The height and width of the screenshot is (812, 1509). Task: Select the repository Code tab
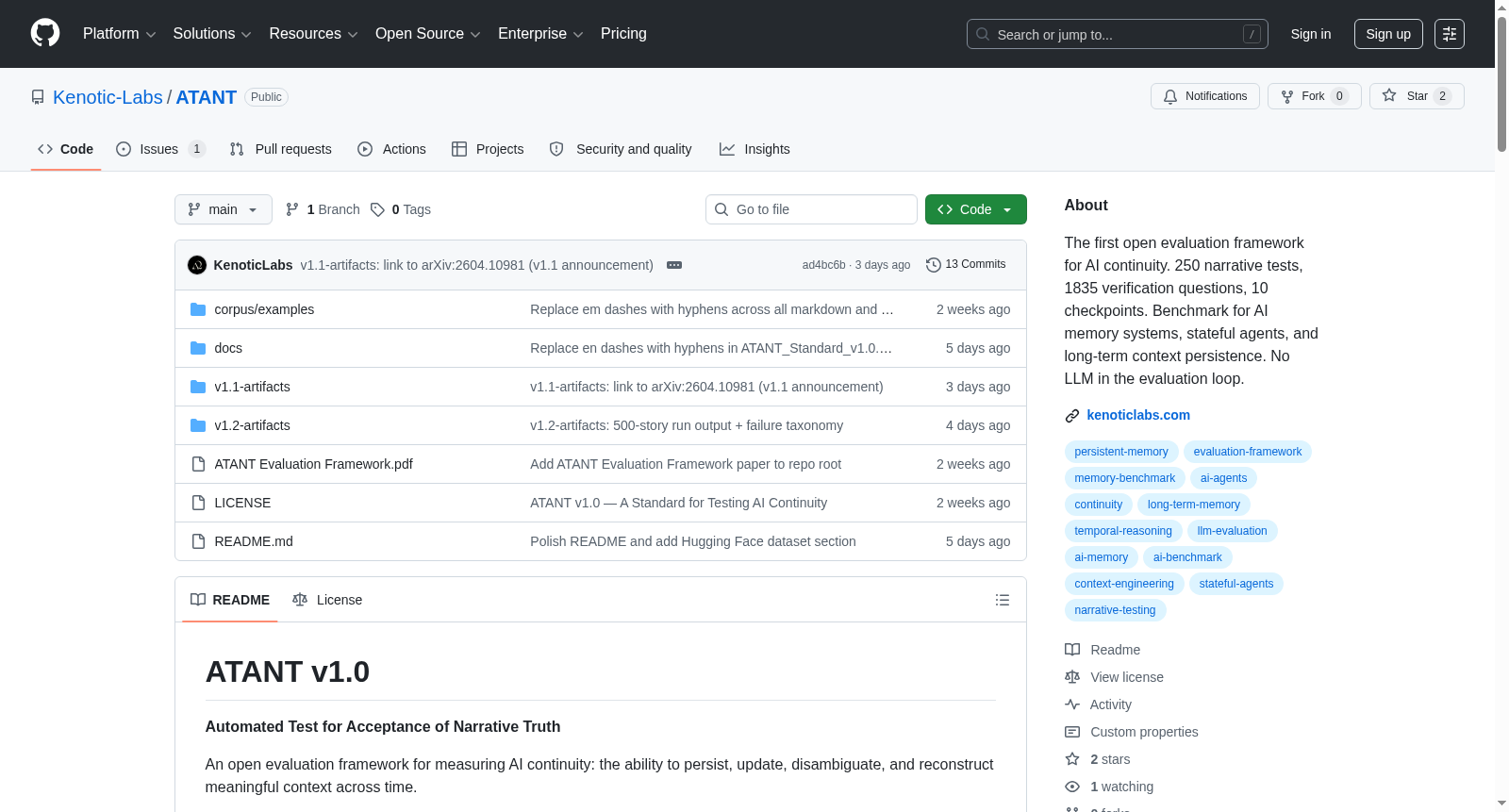[66, 149]
